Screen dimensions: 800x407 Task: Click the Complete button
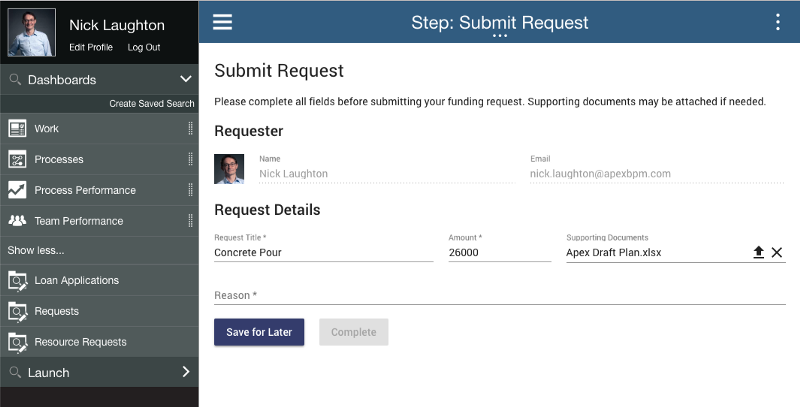(354, 332)
